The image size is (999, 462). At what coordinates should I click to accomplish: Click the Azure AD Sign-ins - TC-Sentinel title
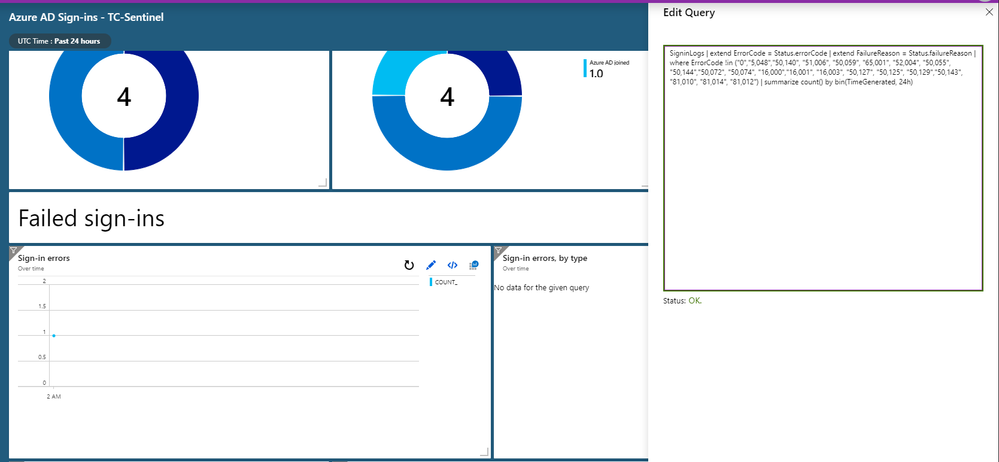(86, 17)
